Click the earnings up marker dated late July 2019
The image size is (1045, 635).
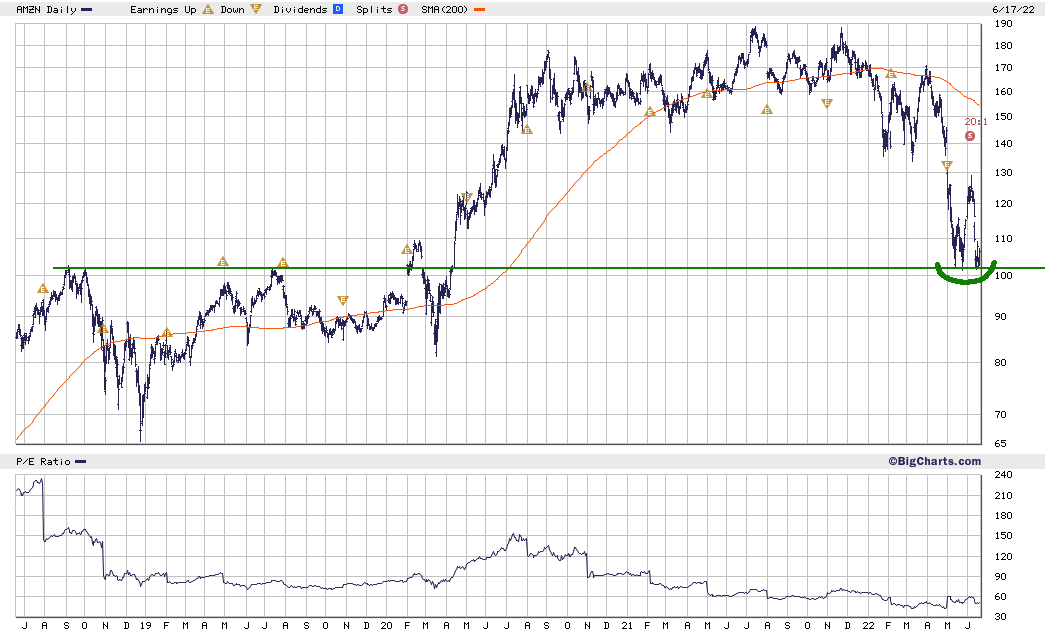(283, 263)
